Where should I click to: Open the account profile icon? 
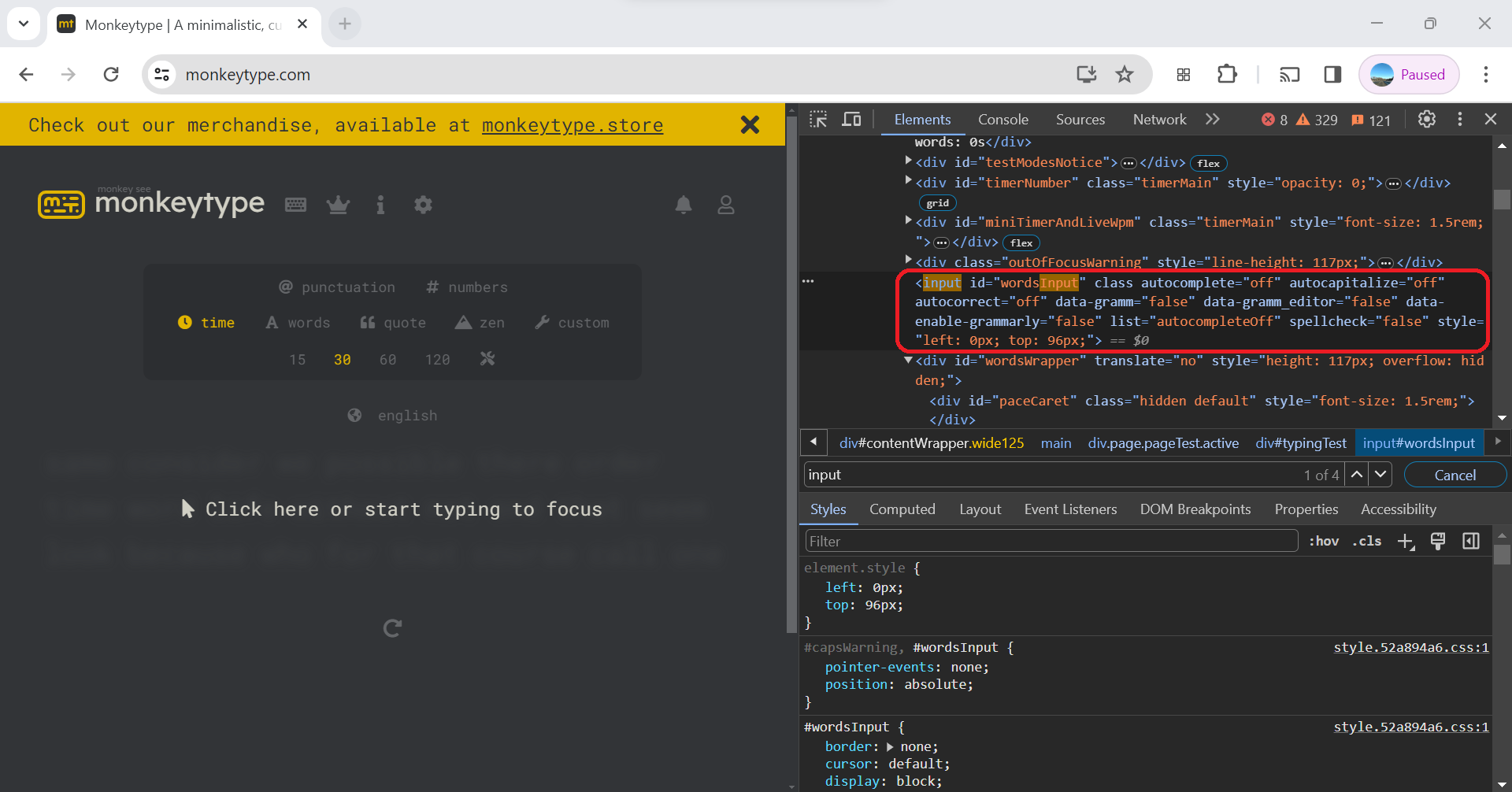[x=726, y=205]
